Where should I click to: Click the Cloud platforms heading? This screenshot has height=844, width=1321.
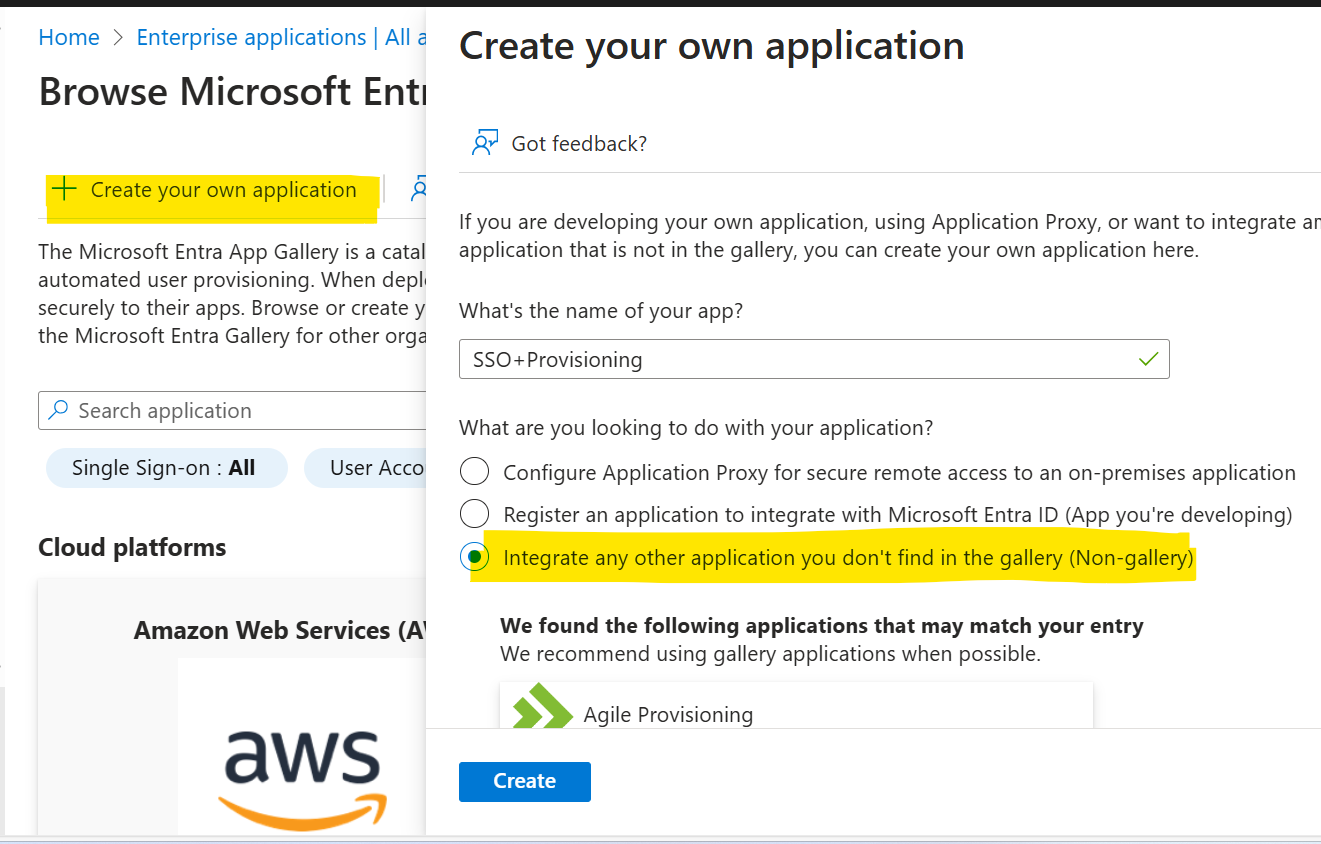(132, 547)
